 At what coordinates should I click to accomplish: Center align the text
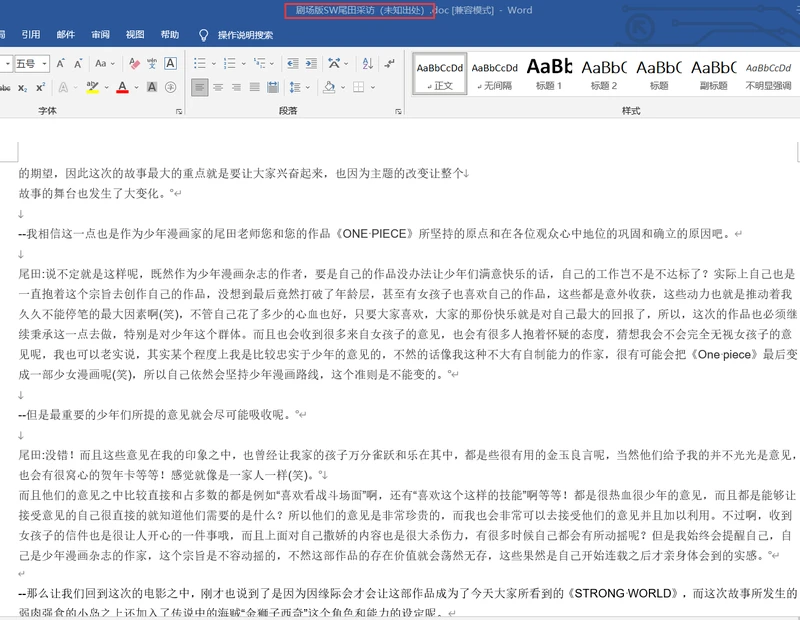218,87
